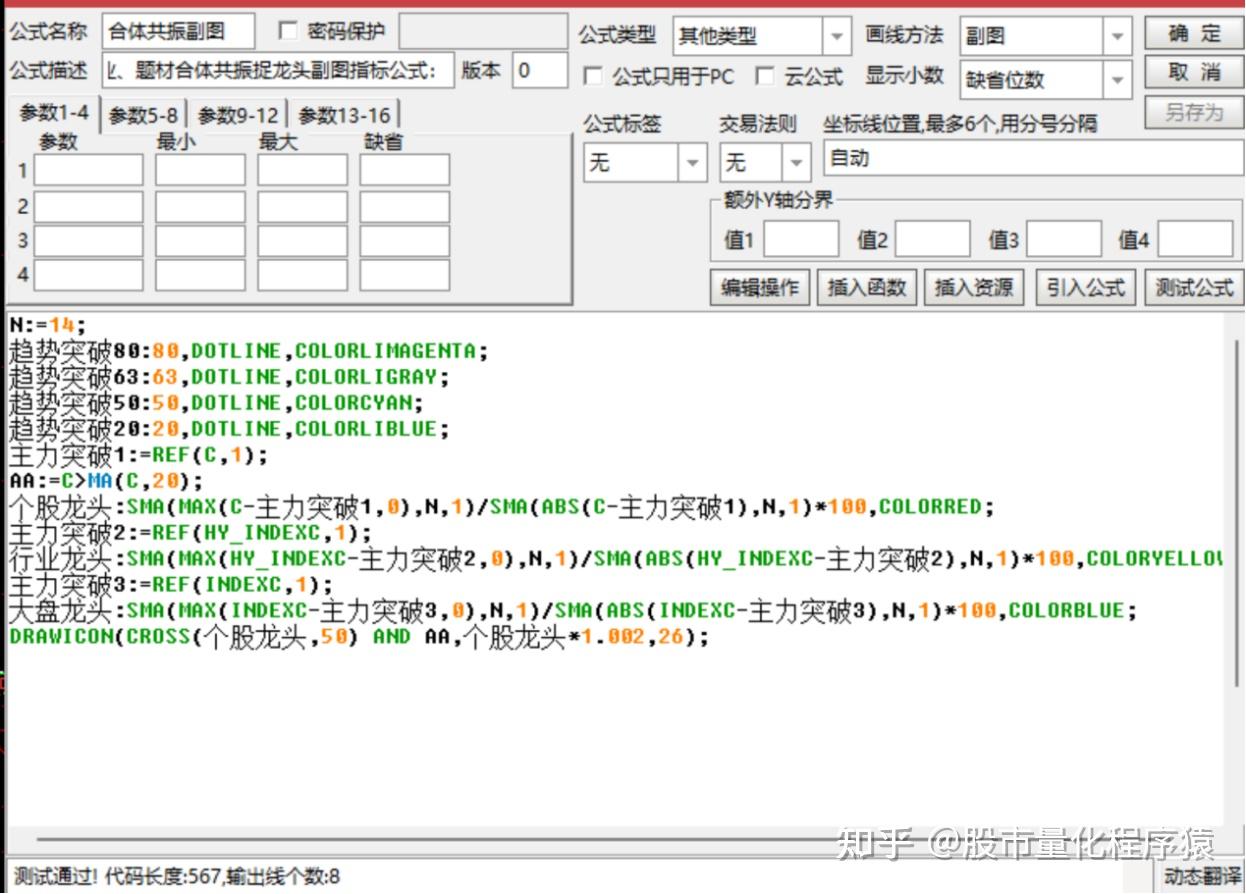Image resolution: width=1246 pixels, height=894 pixels.
Task: Click the 值1 input field
Action: click(801, 240)
